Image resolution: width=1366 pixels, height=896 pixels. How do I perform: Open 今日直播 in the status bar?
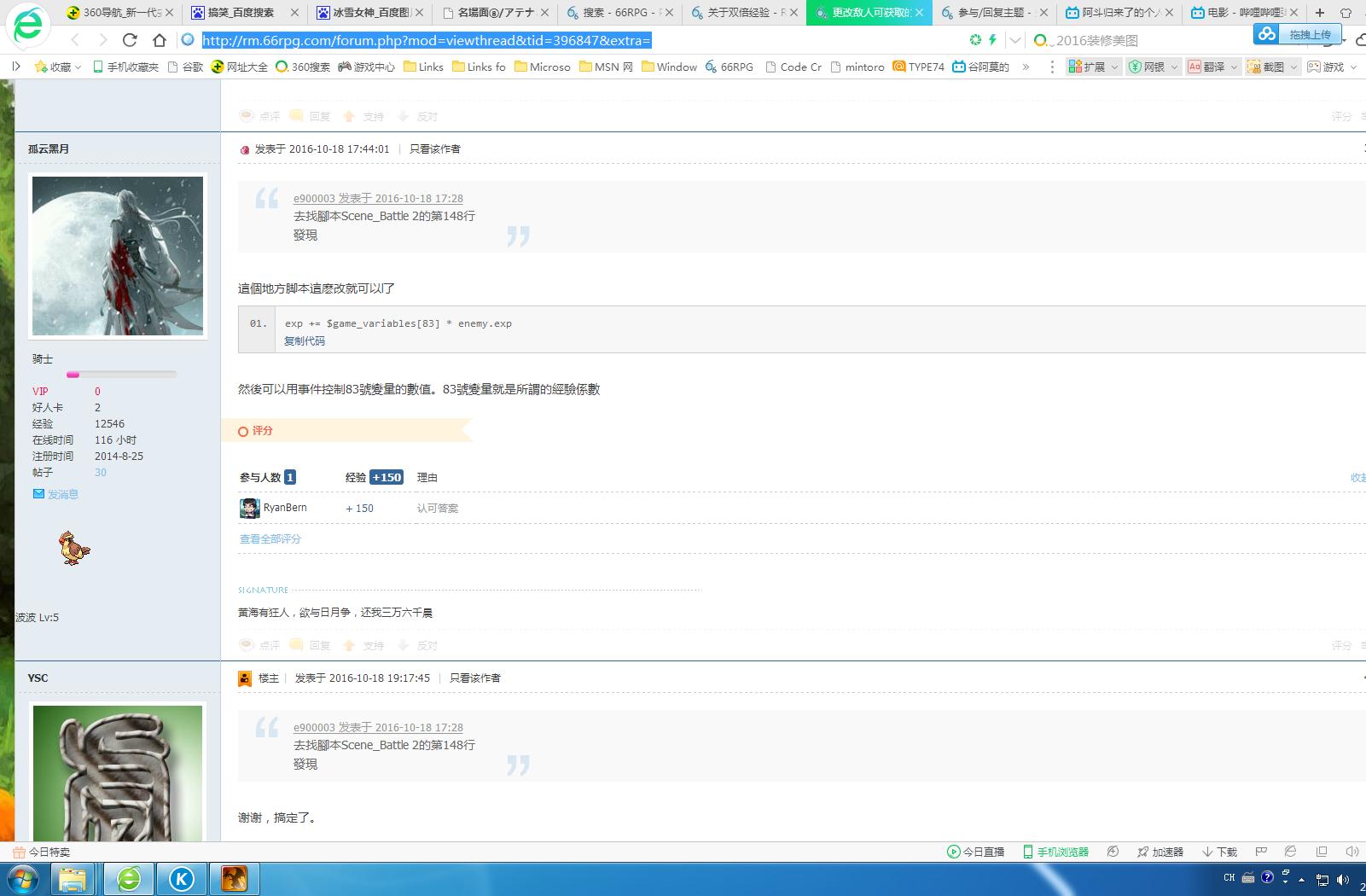[x=975, y=852]
